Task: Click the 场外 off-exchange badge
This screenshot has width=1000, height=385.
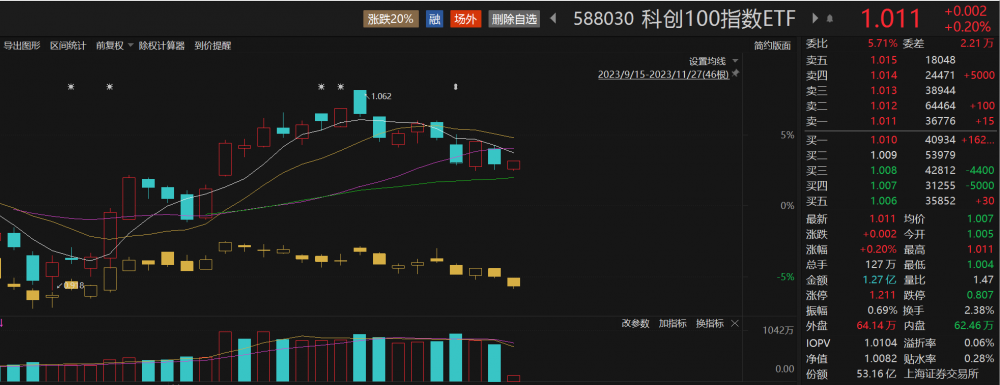Action: (x=465, y=19)
